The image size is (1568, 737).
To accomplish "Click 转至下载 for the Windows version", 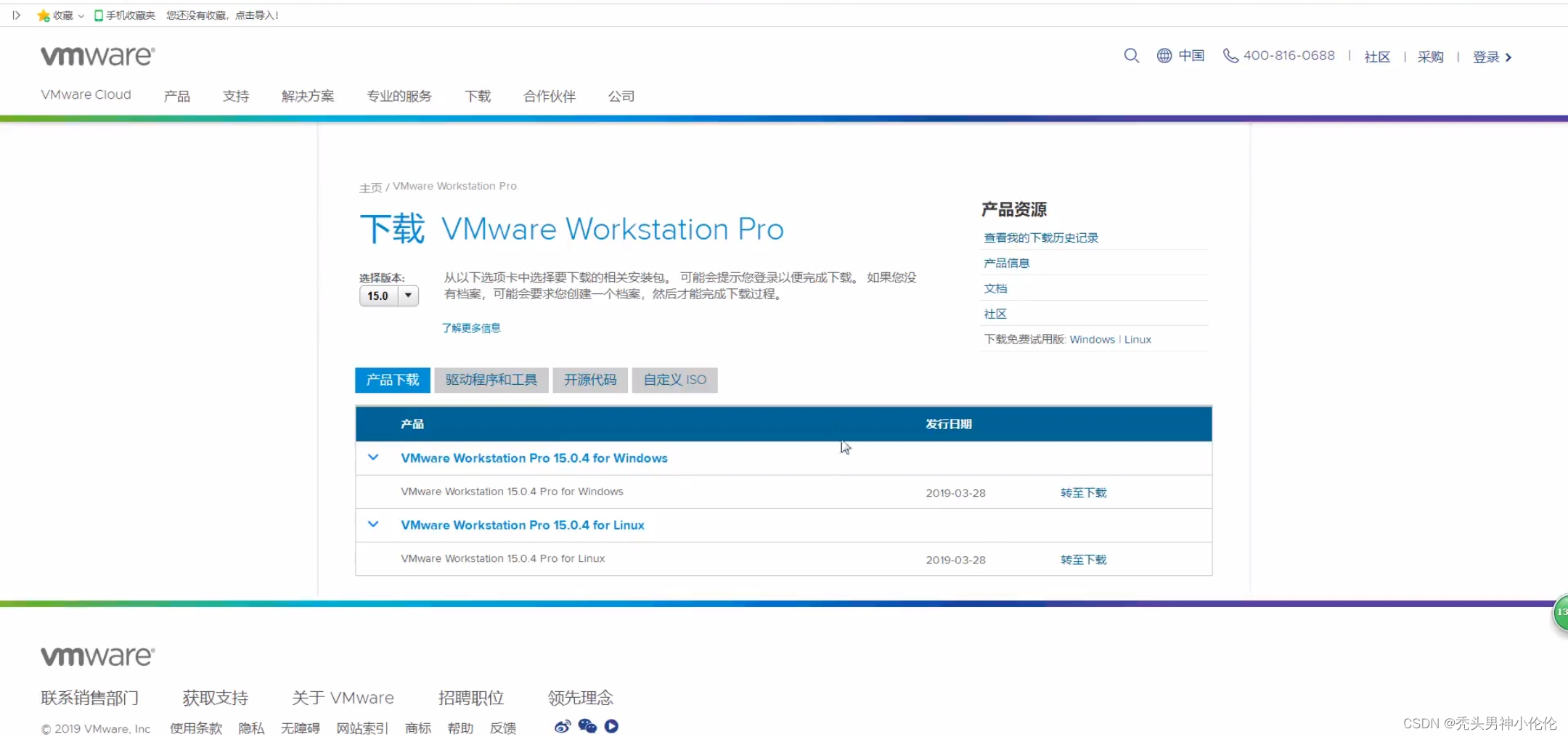I will (x=1084, y=492).
